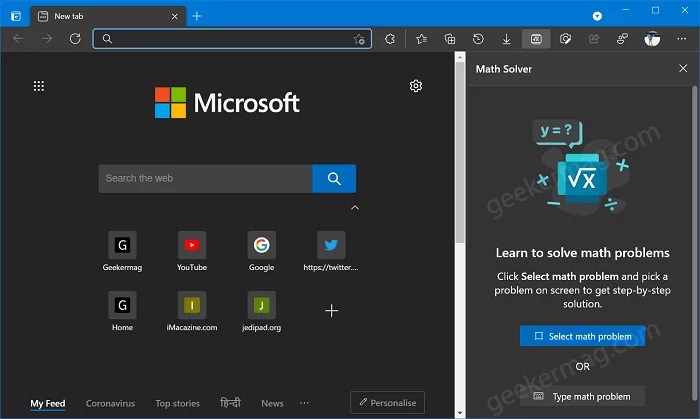
Task: Close the Math Solver panel
Action: (683, 68)
